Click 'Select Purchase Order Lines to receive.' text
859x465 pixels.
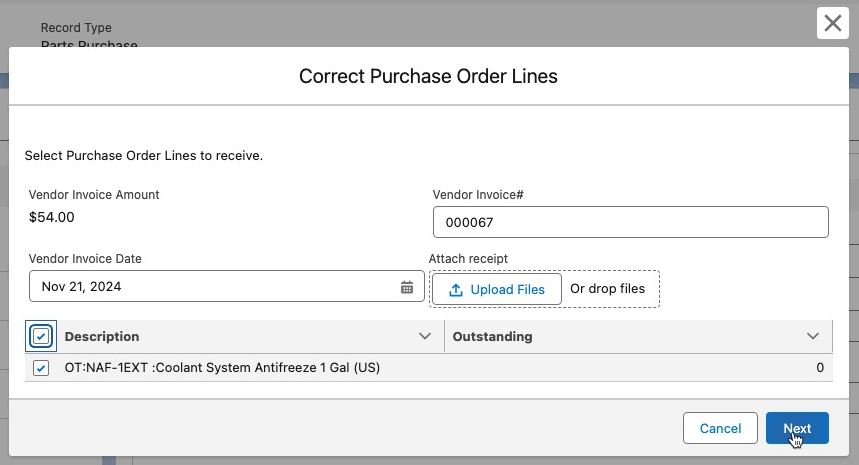tap(144, 156)
